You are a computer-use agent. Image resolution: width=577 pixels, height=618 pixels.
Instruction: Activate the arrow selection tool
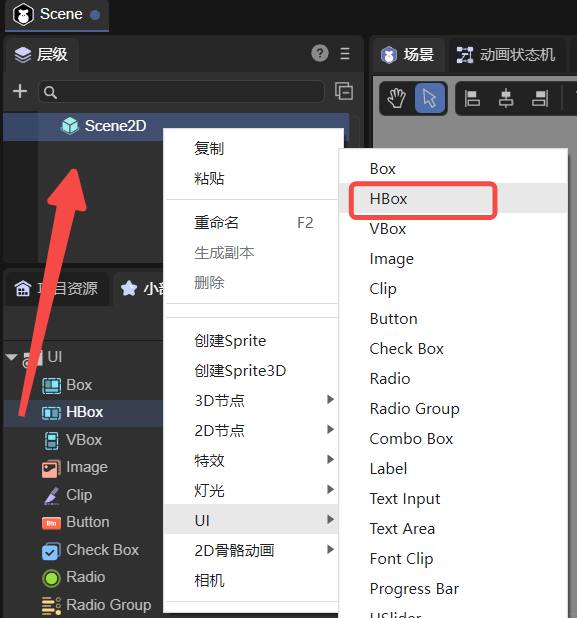[x=430, y=98]
